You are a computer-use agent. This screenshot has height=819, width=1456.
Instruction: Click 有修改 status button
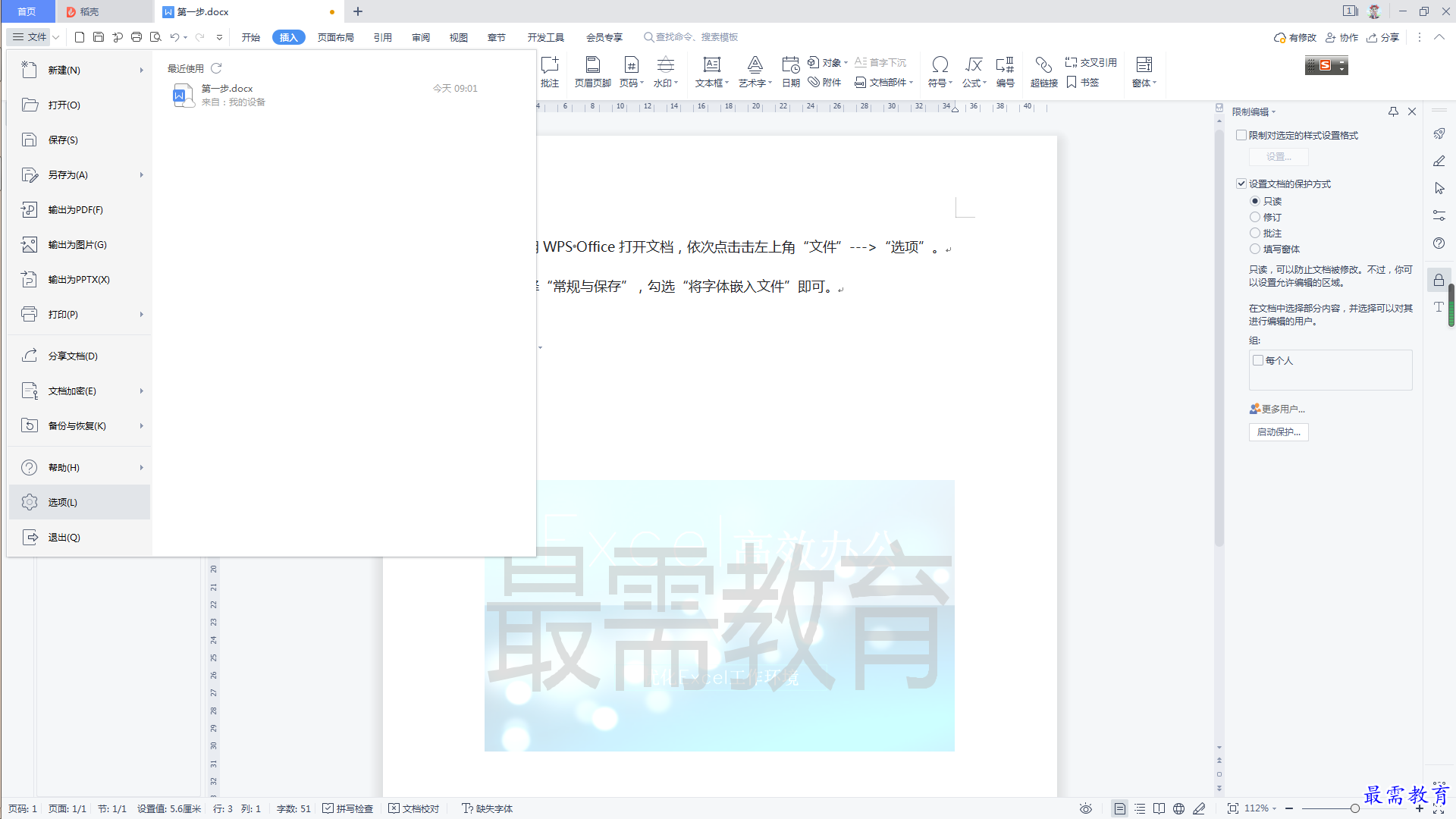(1294, 37)
